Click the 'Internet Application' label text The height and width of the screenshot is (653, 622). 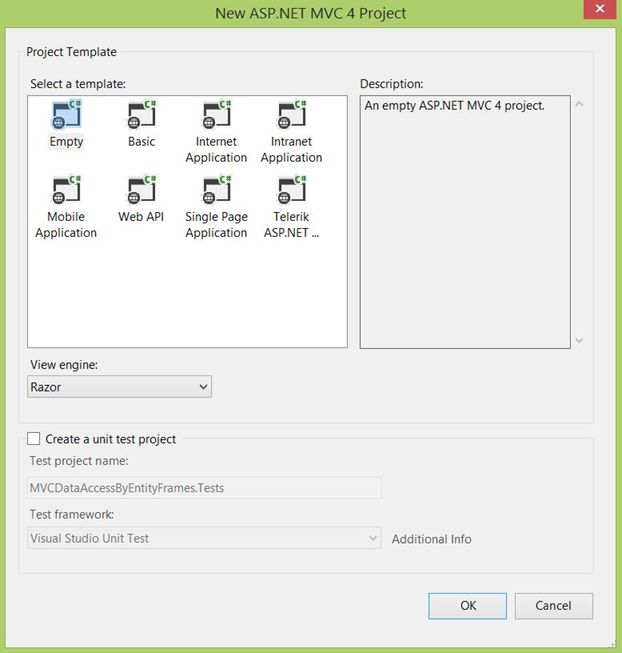pos(216,150)
